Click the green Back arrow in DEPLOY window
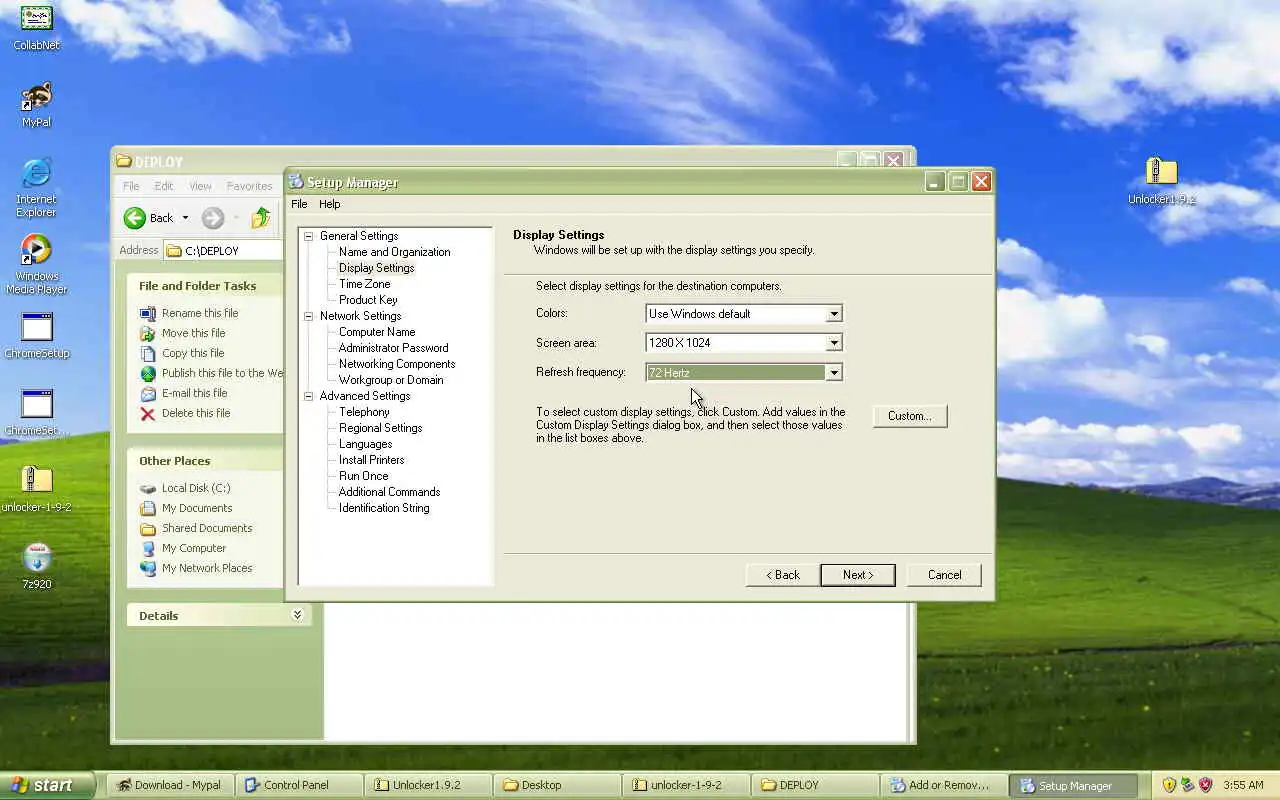This screenshot has height=800, width=1280. pyautogui.click(x=135, y=218)
